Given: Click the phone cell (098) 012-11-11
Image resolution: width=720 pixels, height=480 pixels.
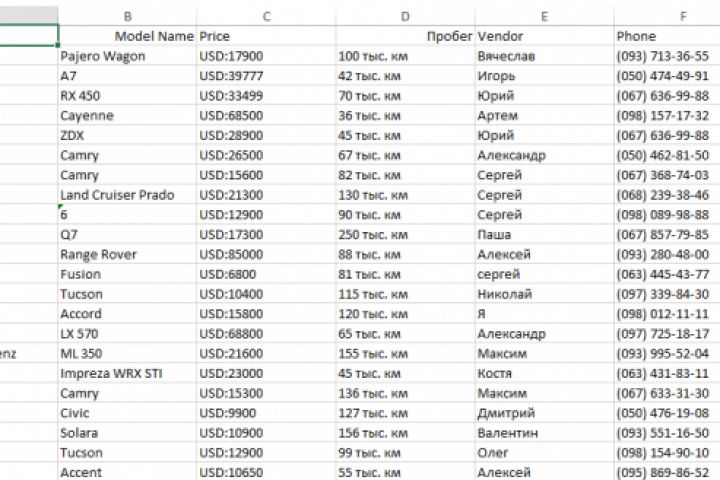Looking at the screenshot, I should (663, 314).
